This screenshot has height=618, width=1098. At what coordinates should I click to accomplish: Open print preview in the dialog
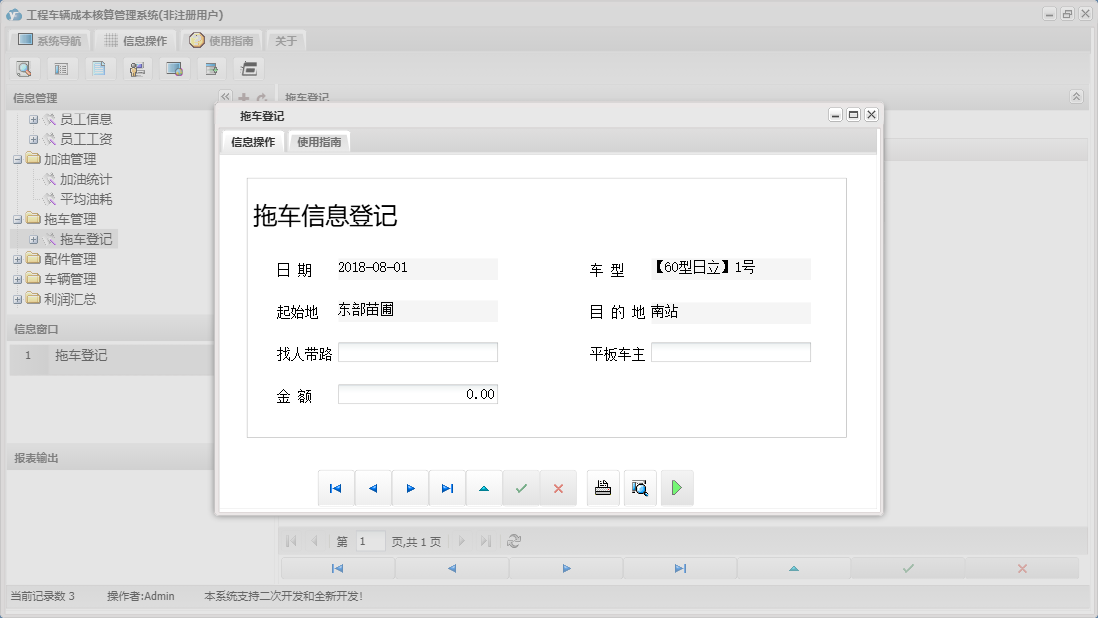coord(640,487)
